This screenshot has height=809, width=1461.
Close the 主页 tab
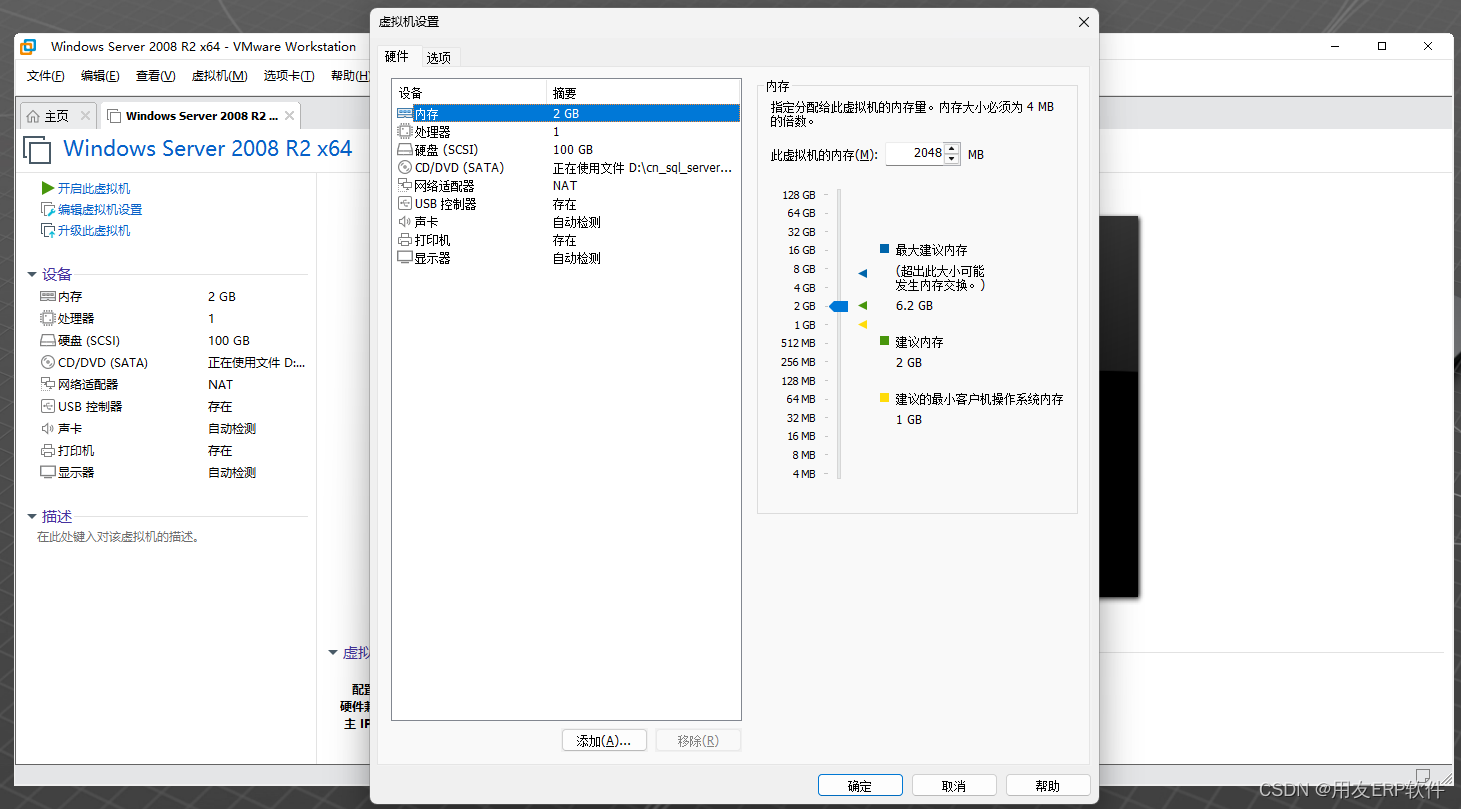click(x=85, y=116)
